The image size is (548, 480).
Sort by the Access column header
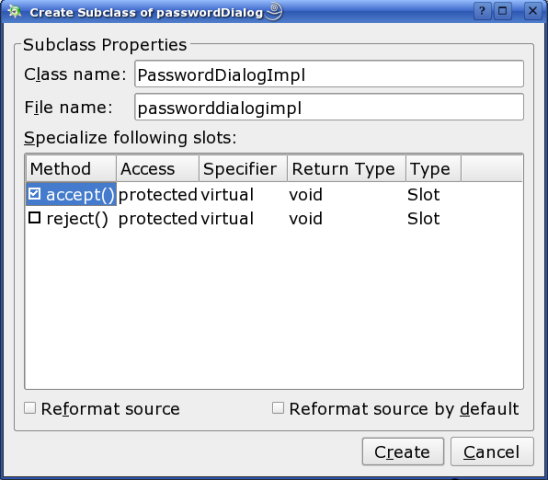[x=158, y=169]
